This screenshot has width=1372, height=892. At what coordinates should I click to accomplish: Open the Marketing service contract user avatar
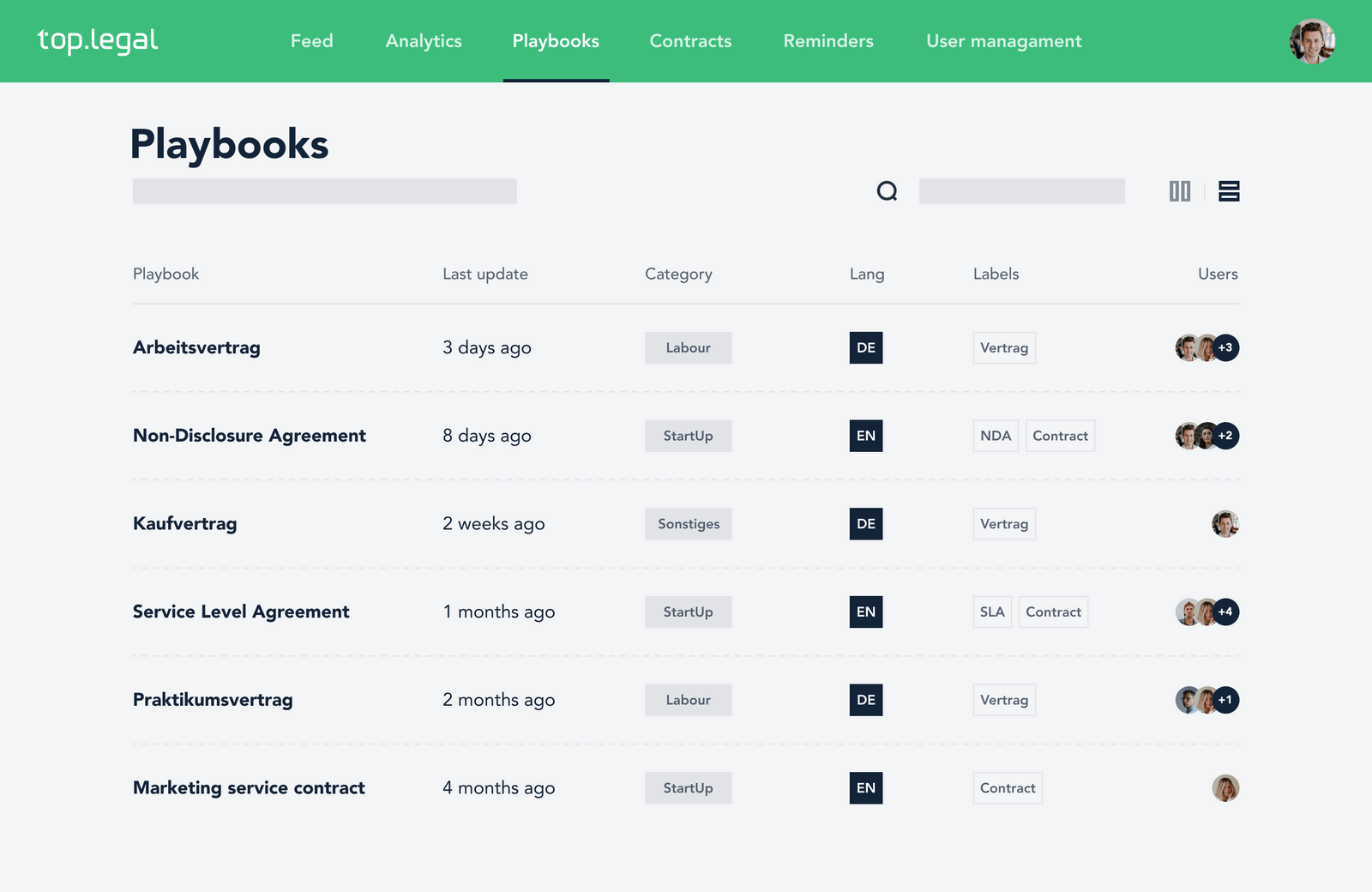[x=1225, y=787]
